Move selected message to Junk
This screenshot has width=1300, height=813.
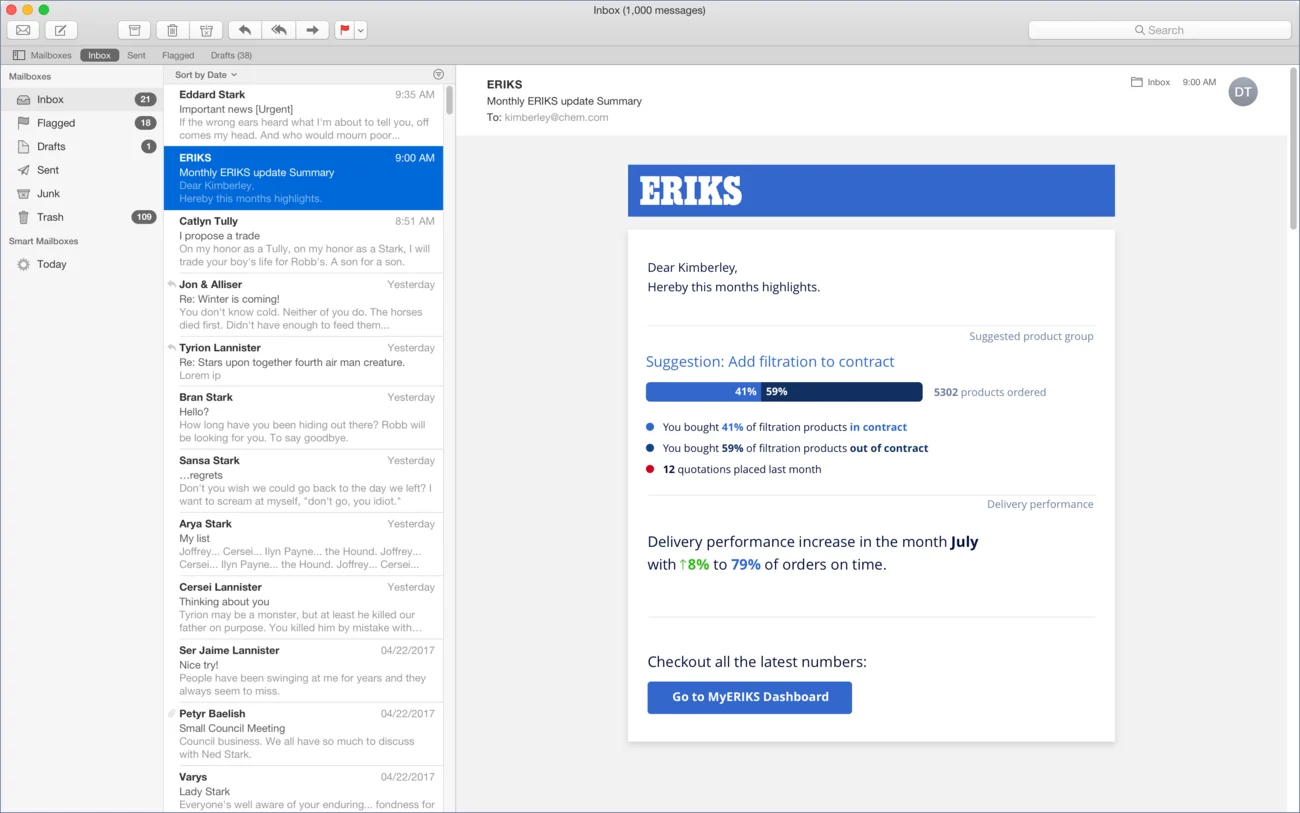(x=207, y=30)
